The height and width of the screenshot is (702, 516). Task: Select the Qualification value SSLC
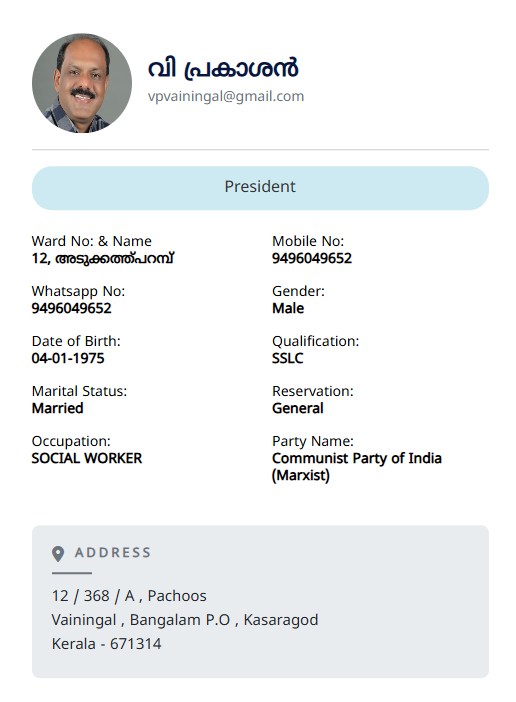287,359
